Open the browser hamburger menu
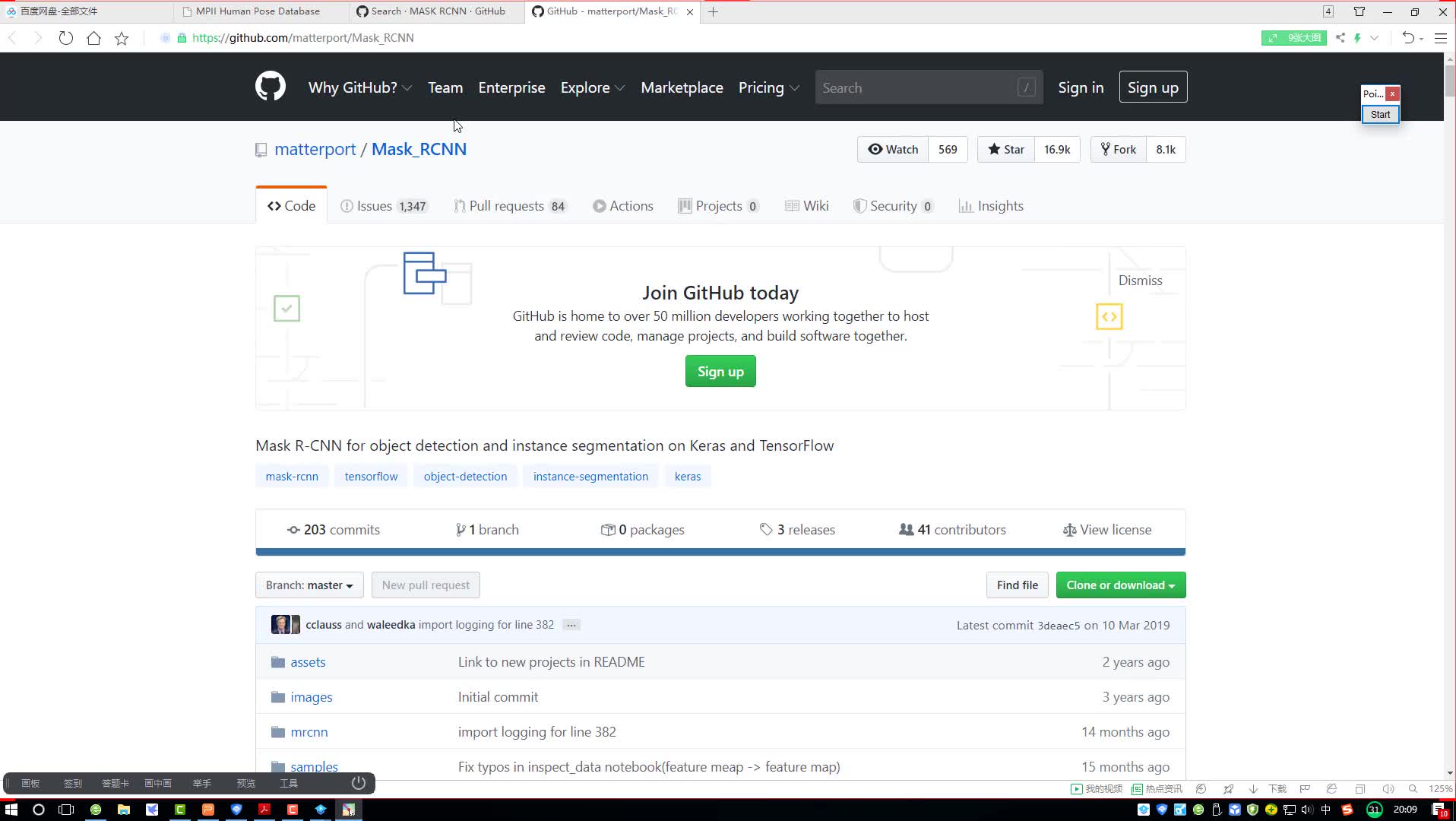The height and width of the screenshot is (821, 1456). pyautogui.click(x=1440, y=38)
